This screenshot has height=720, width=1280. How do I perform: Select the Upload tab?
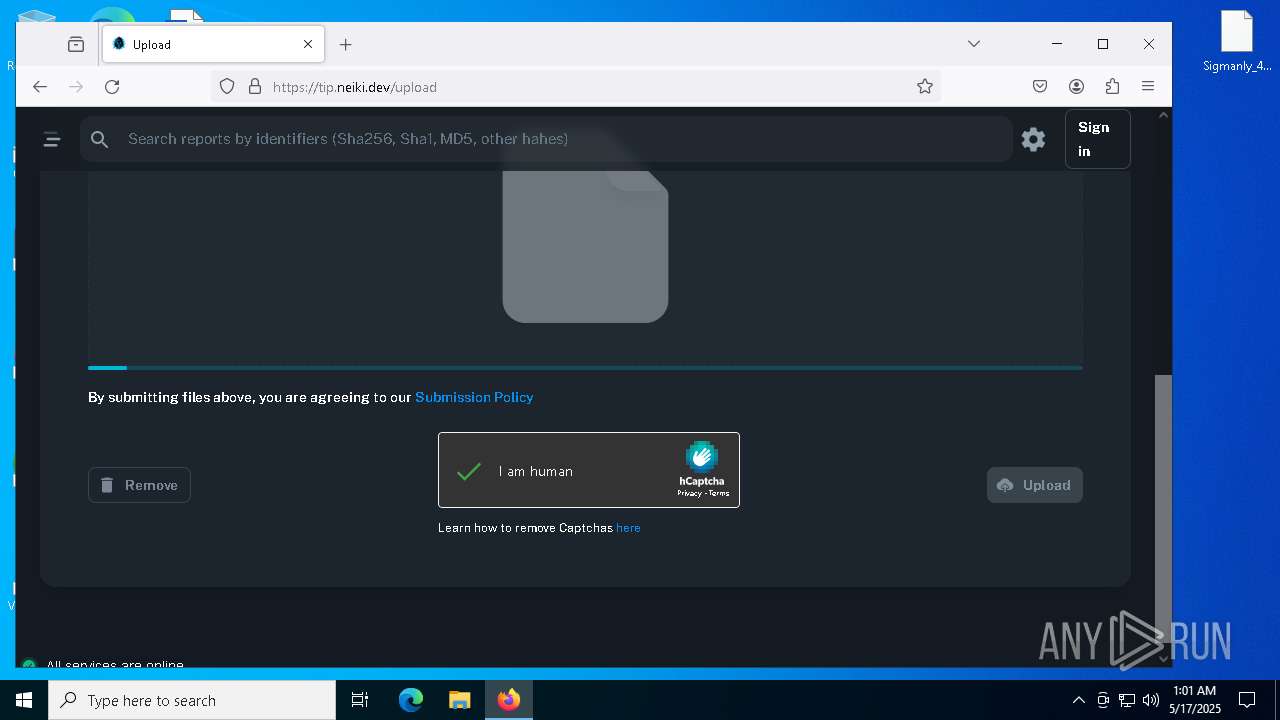(212, 44)
